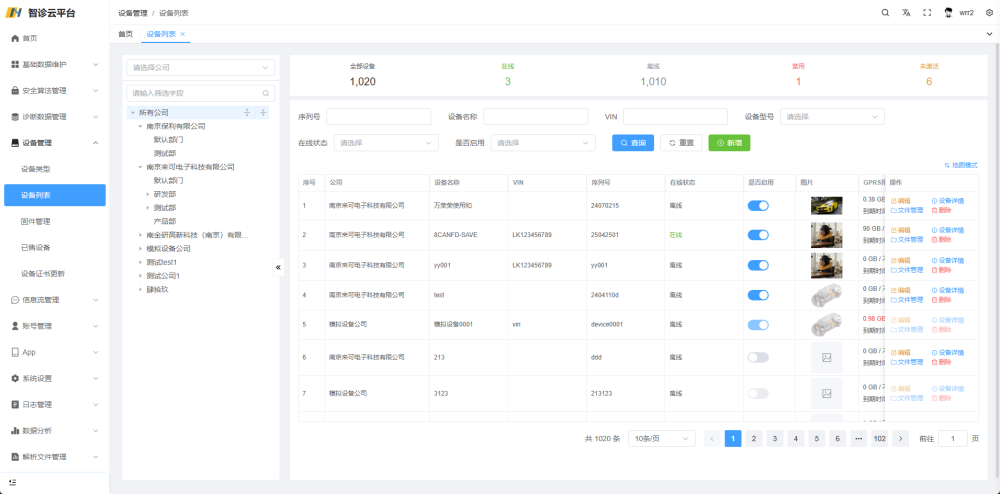The height and width of the screenshot is (494, 1000).
Task: Toggle fullscreen mode icon in header
Action: 927,13
